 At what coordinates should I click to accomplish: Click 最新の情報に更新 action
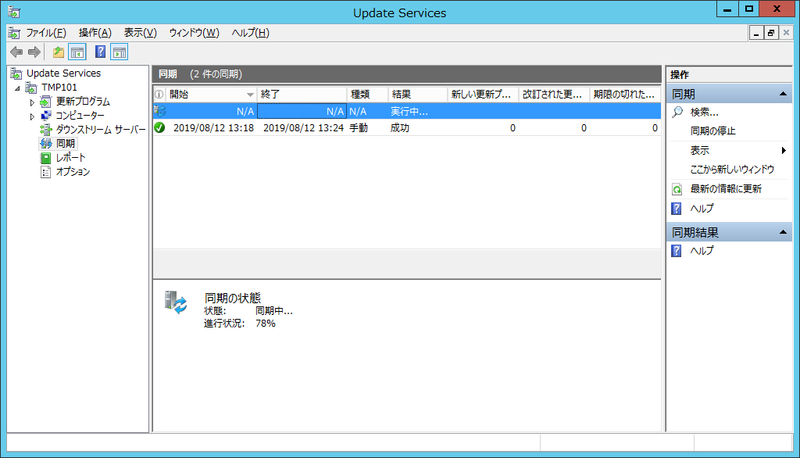click(726, 189)
